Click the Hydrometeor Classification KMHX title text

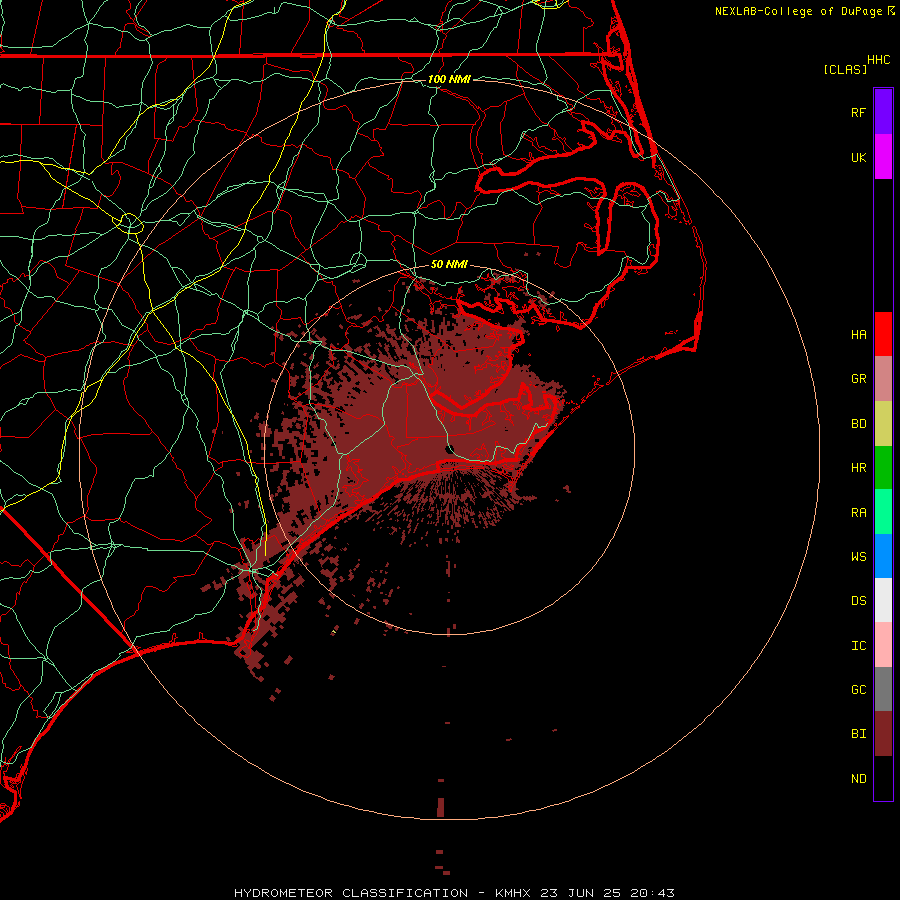[454, 893]
